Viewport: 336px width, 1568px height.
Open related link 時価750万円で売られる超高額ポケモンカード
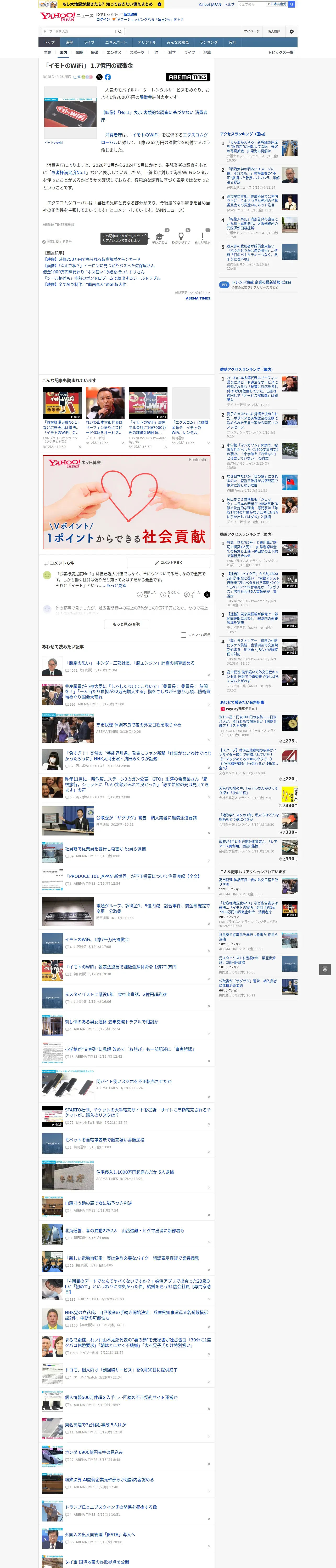click(92, 259)
